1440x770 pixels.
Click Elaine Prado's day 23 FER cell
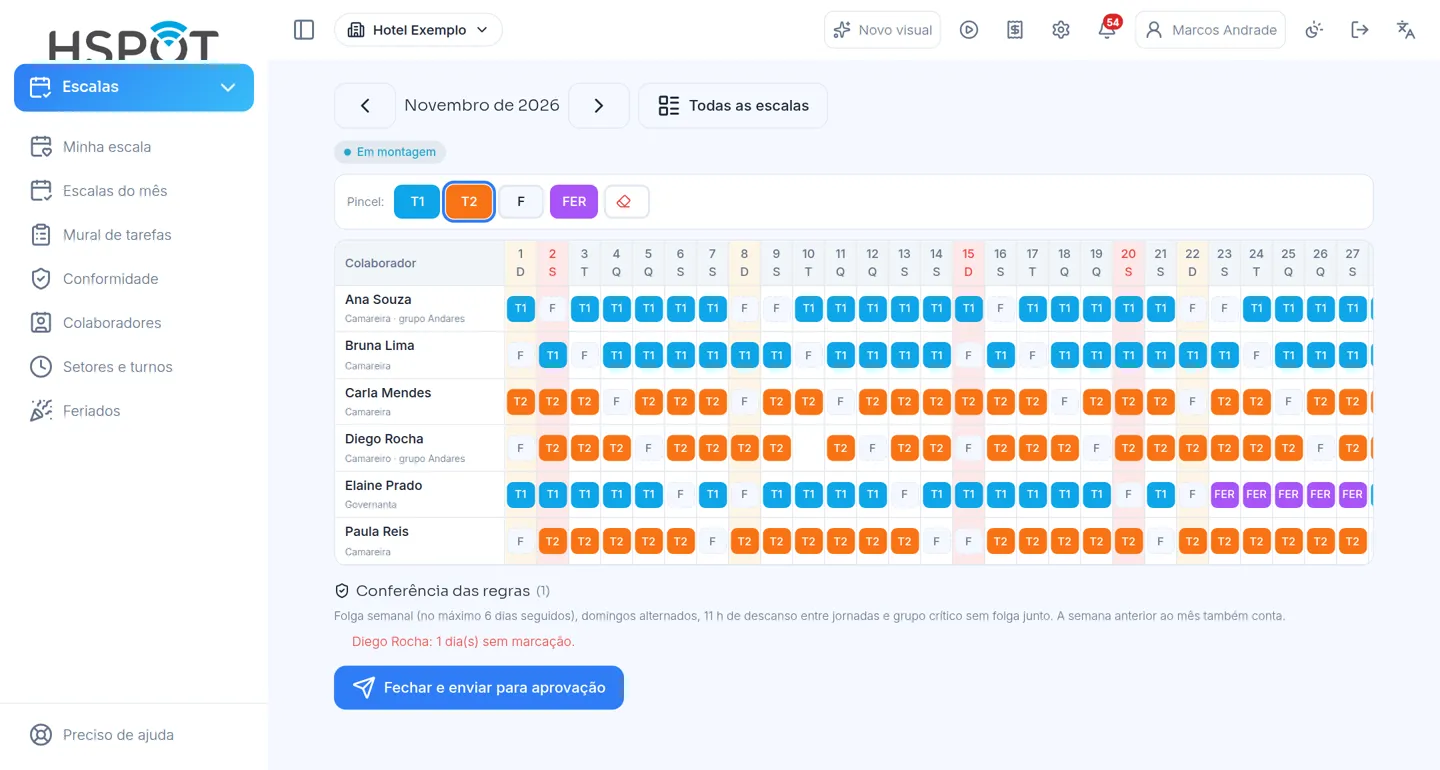coord(1224,494)
